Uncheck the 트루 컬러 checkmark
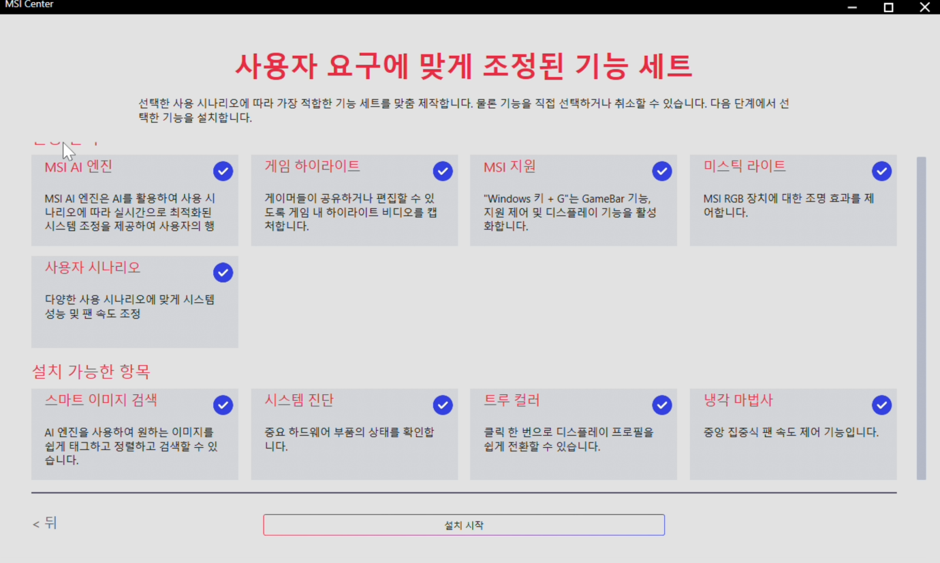Image resolution: width=940 pixels, height=563 pixels. tap(662, 405)
